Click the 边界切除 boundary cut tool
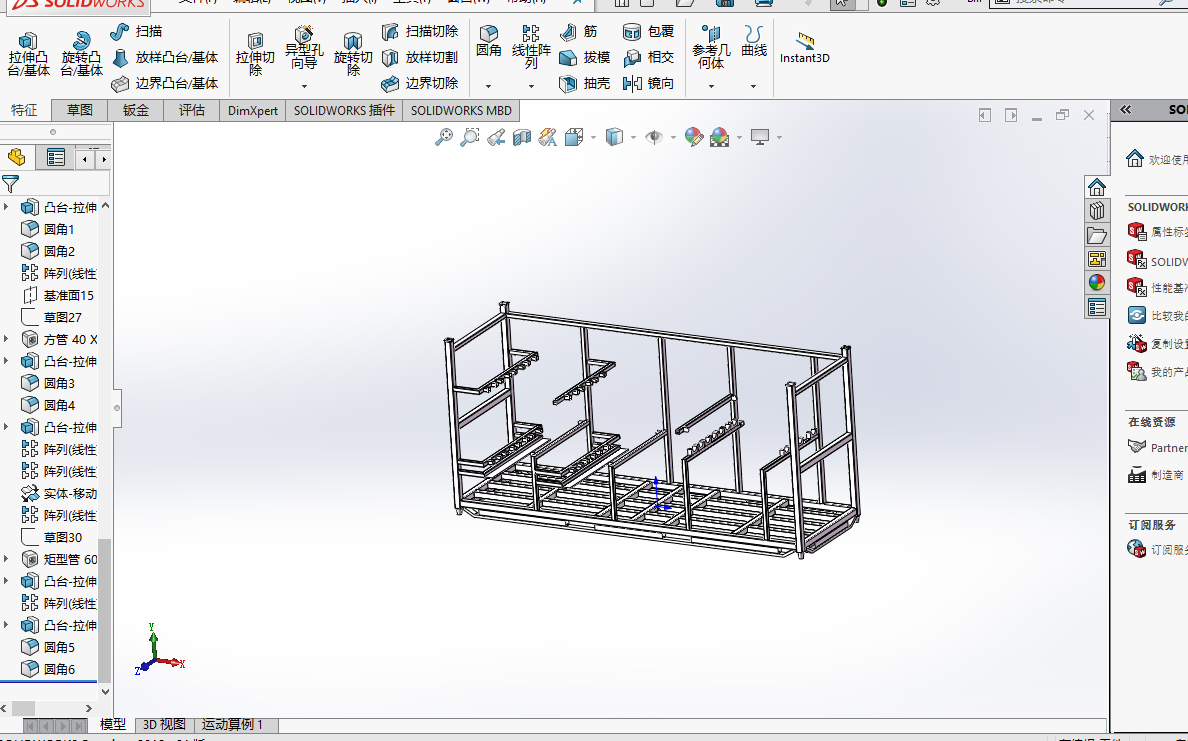The image size is (1188, 741). [x=420, y=83]
